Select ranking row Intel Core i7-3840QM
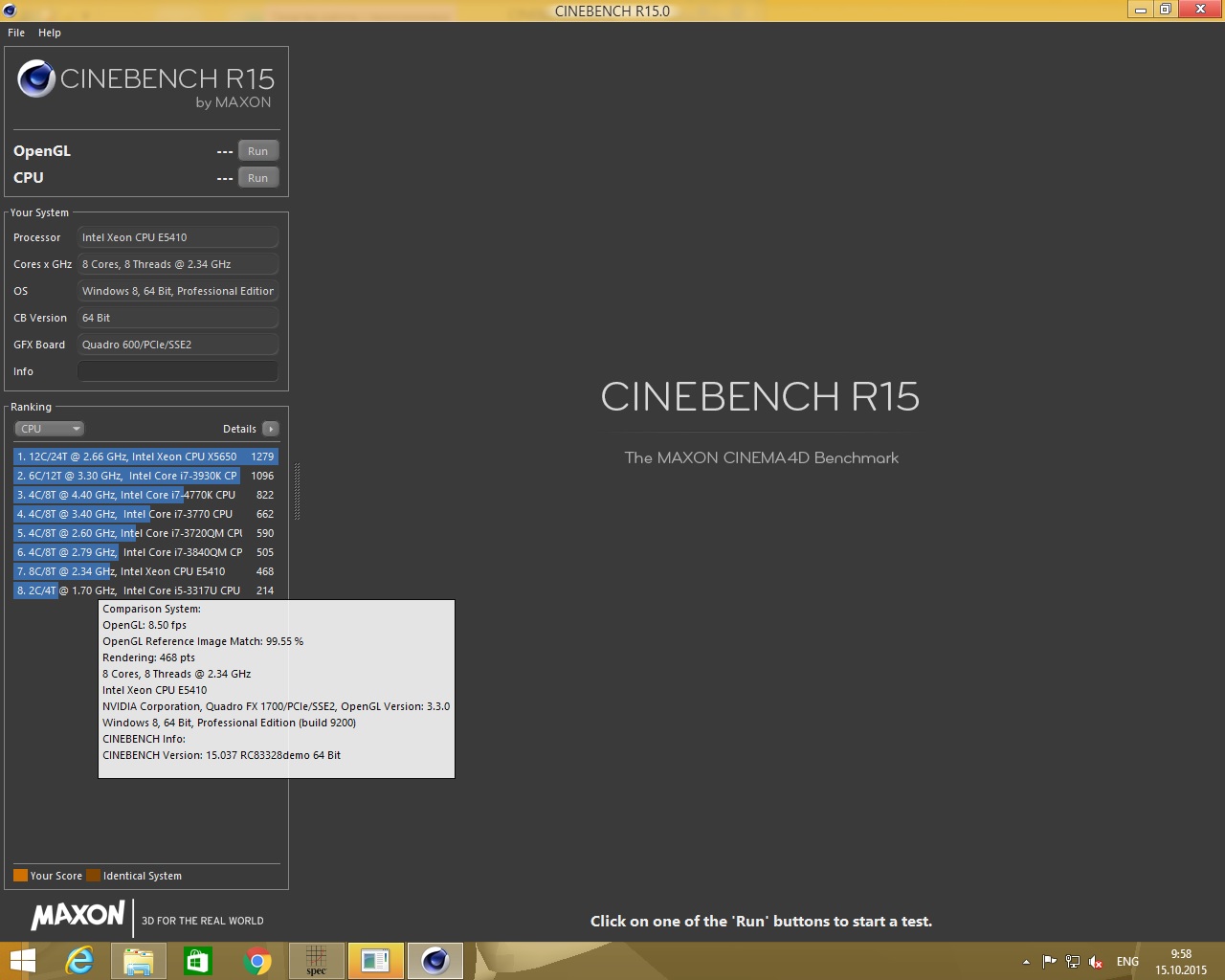Image resolution: width=1225 pixels, height=980 pixels. (x=145, y=552)
